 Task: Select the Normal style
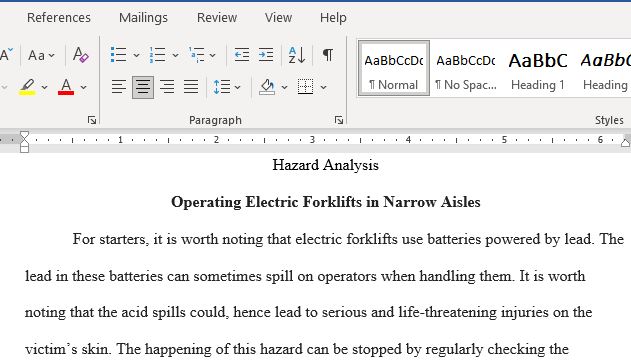[394, 68]
